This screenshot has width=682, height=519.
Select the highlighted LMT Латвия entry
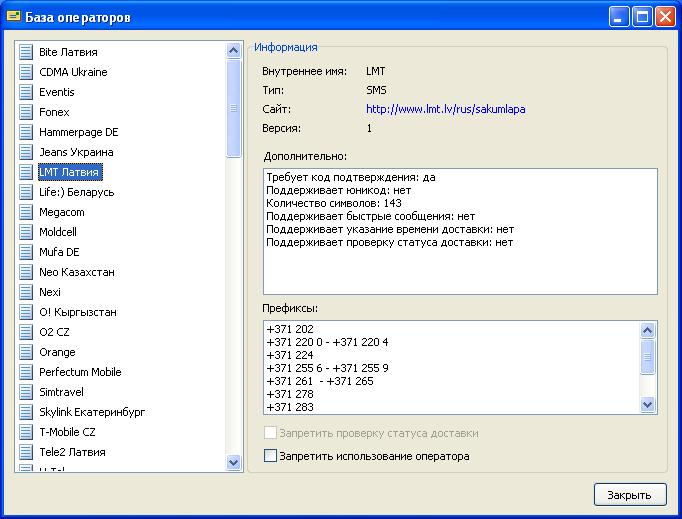(70, 172)
